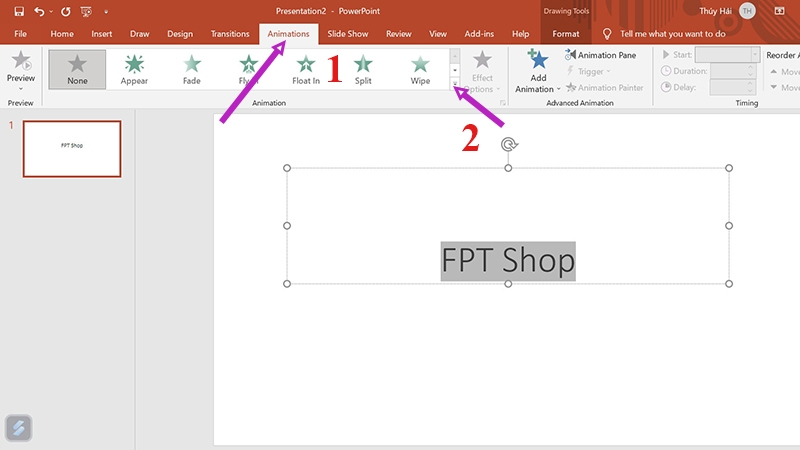Screen dimensions: 800x450
Task: Click the FPT Shop text in the slide
Action: (x=508, y=261)
